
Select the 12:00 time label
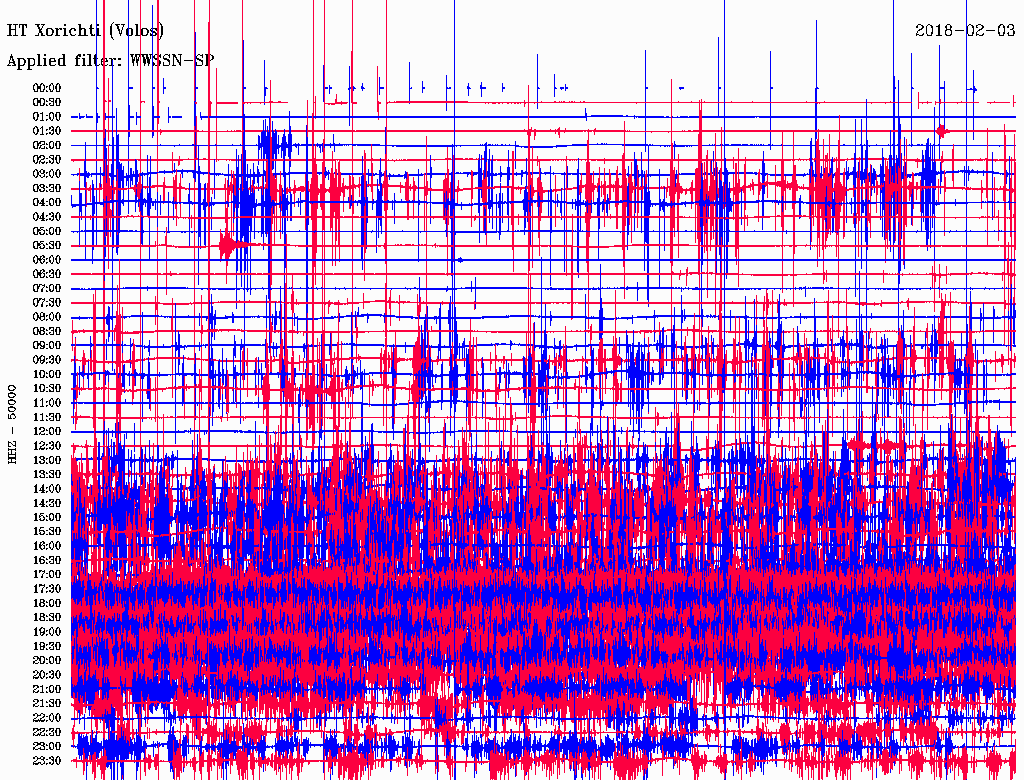47,431
